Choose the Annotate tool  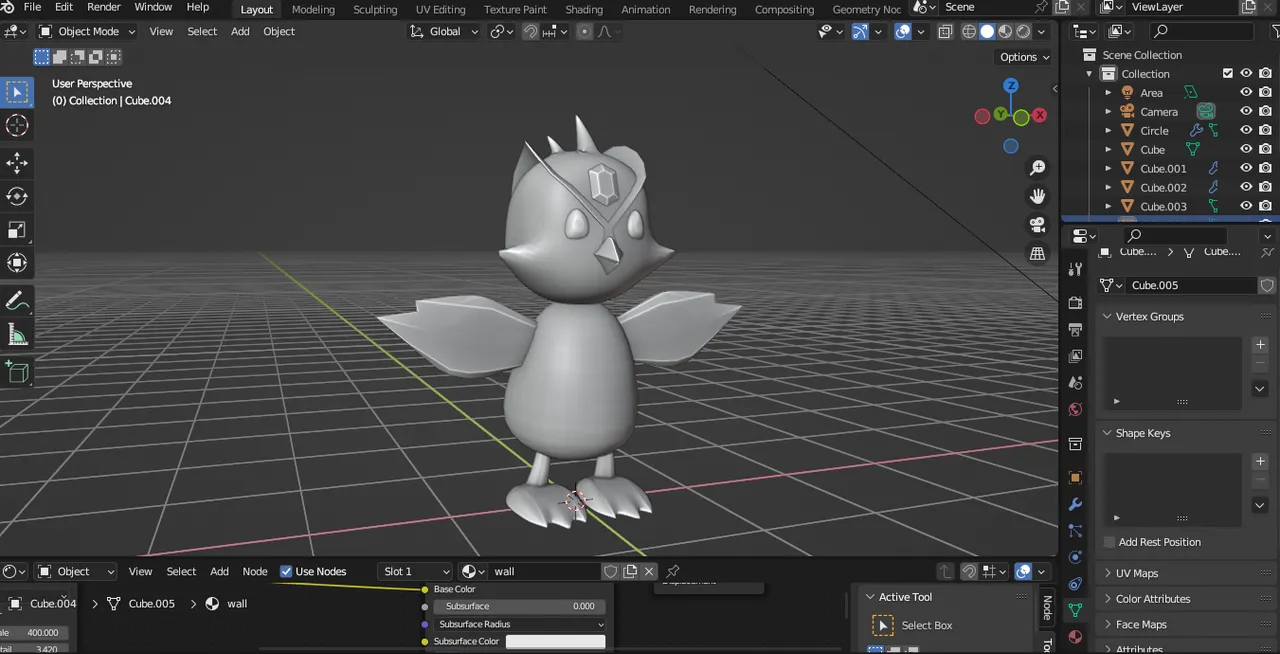(17, 301)
